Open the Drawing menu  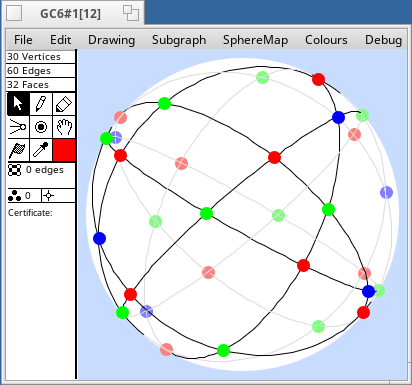[111, 40]
